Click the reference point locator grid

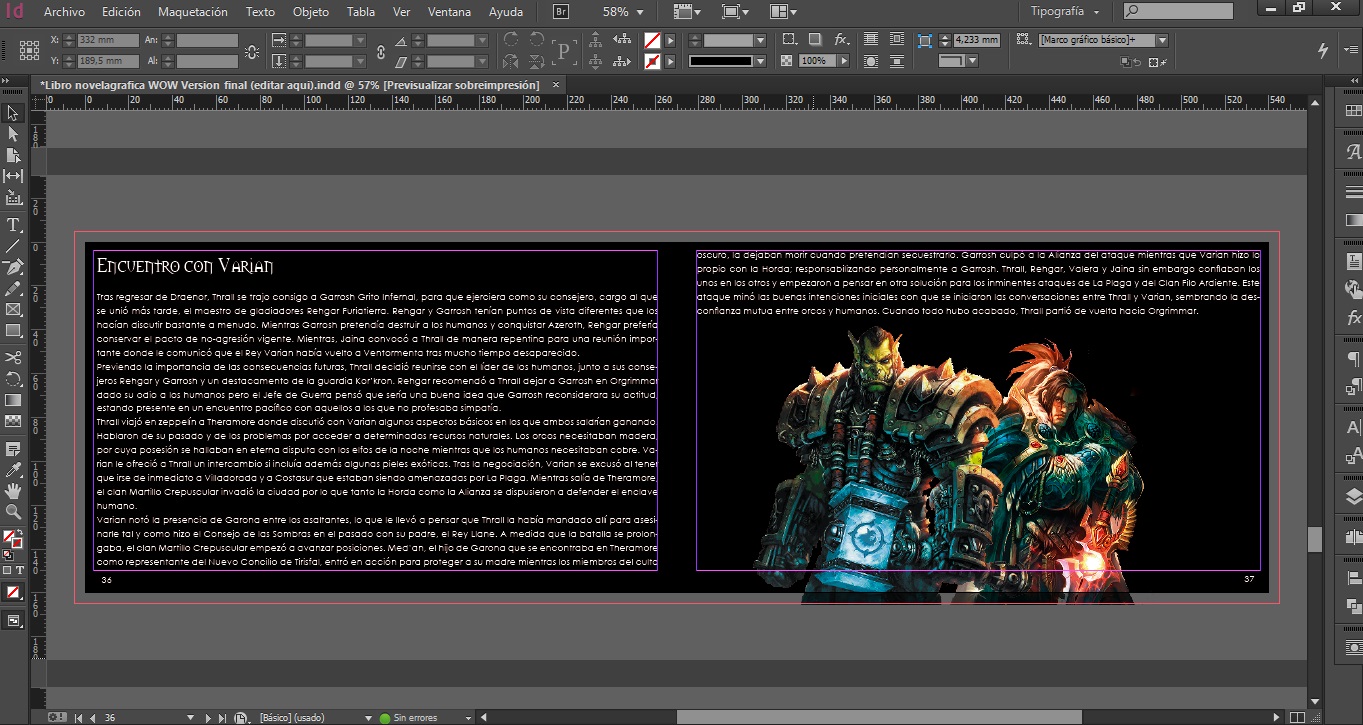coord(29,50)
